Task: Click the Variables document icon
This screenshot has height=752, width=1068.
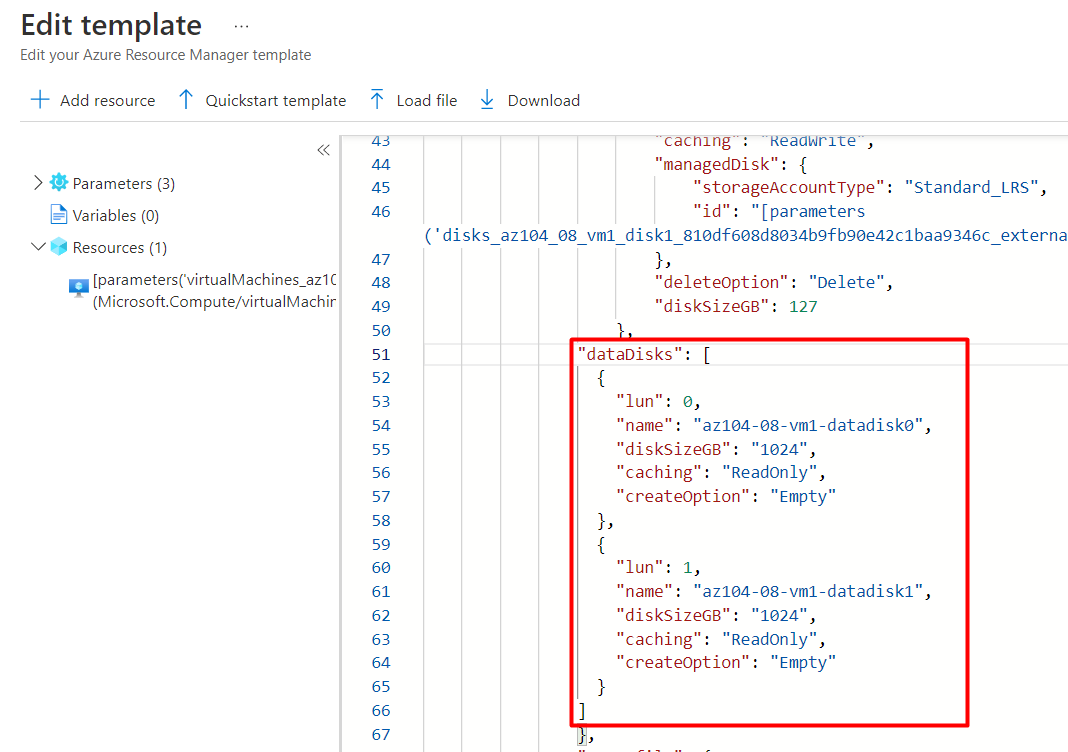Action: (59, 215)
